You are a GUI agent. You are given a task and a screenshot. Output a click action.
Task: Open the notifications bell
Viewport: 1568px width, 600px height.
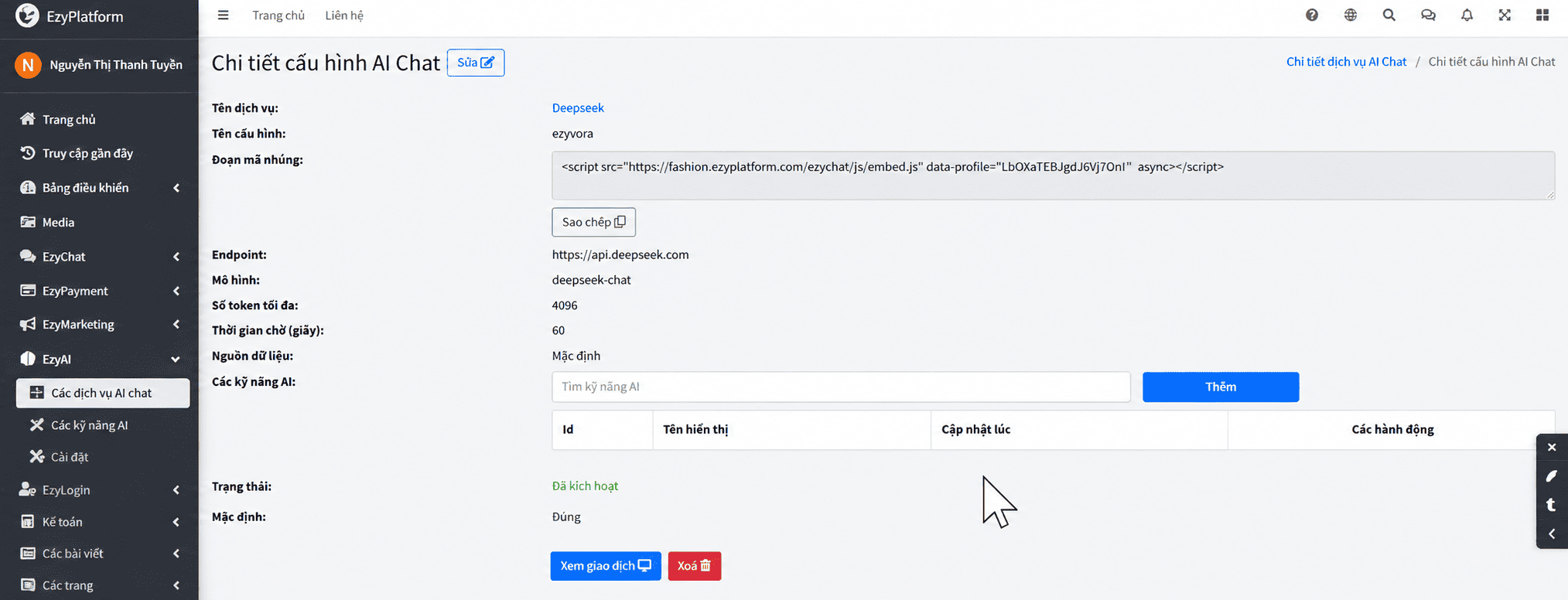[x=1467, y=15]
